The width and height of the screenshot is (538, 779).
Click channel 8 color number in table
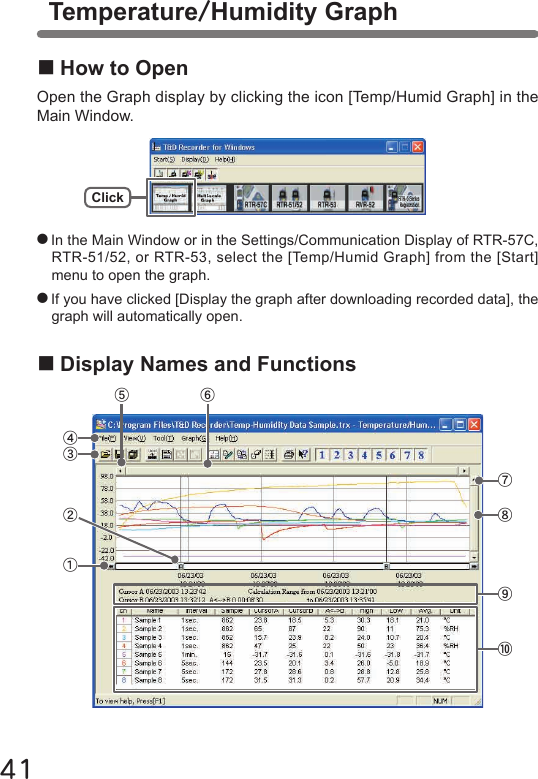tap(124, 680)
